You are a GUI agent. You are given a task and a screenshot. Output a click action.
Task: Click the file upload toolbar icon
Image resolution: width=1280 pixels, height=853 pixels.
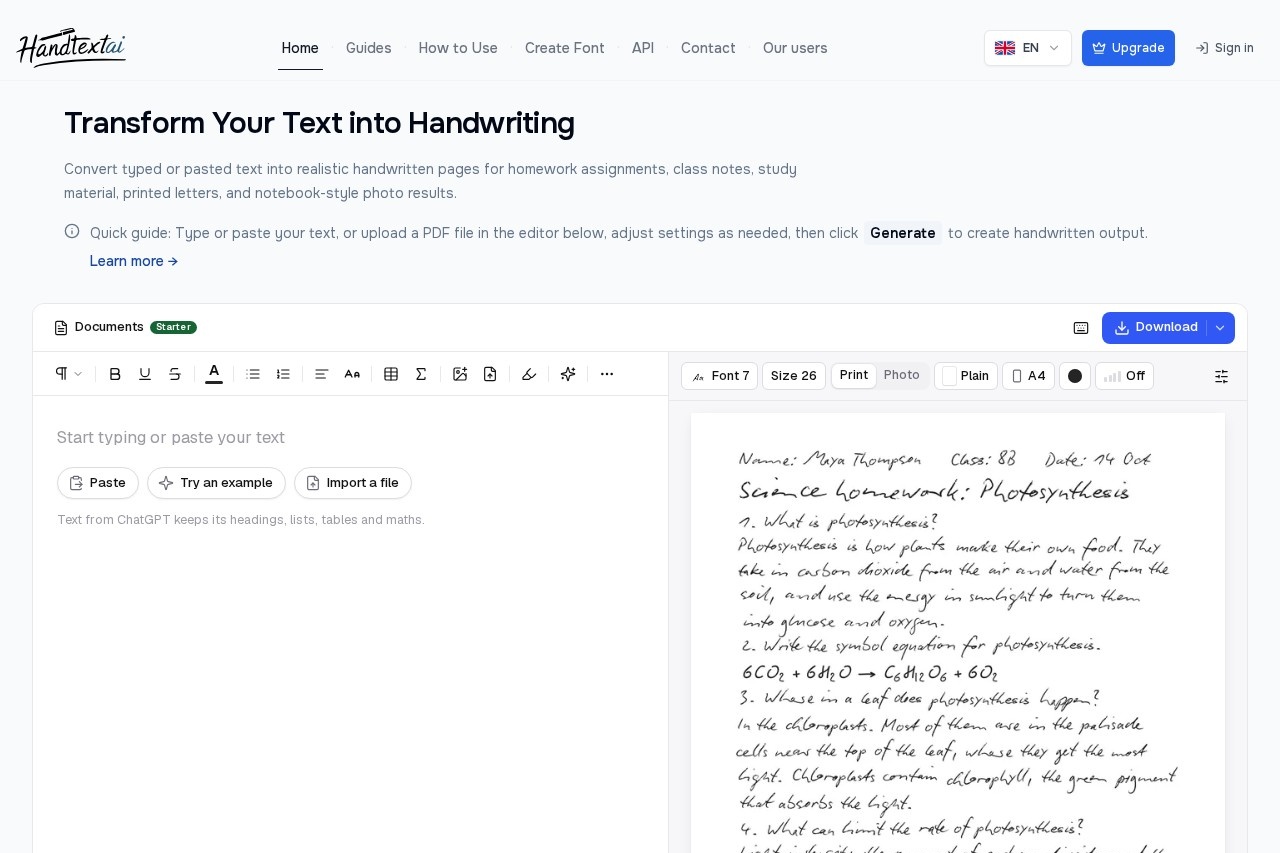tap(490, 374)
